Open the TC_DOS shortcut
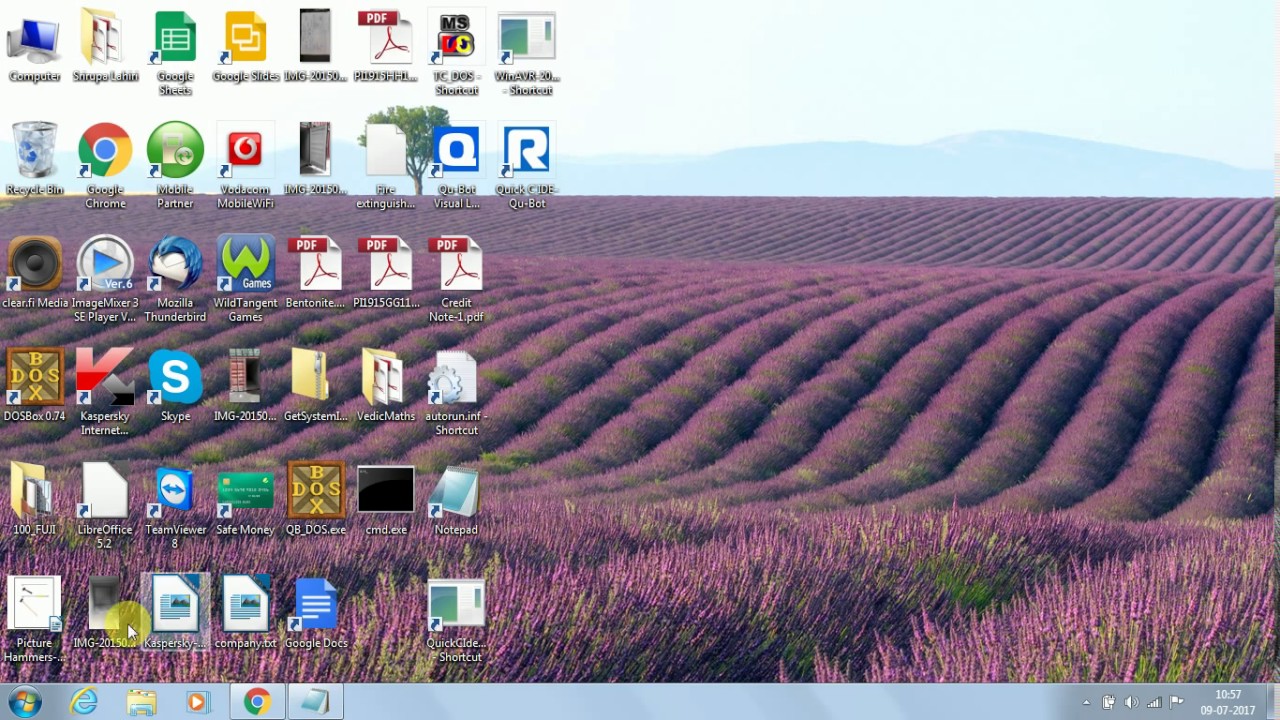This screenshot has width=1280, height=720. tap(456, 53)
